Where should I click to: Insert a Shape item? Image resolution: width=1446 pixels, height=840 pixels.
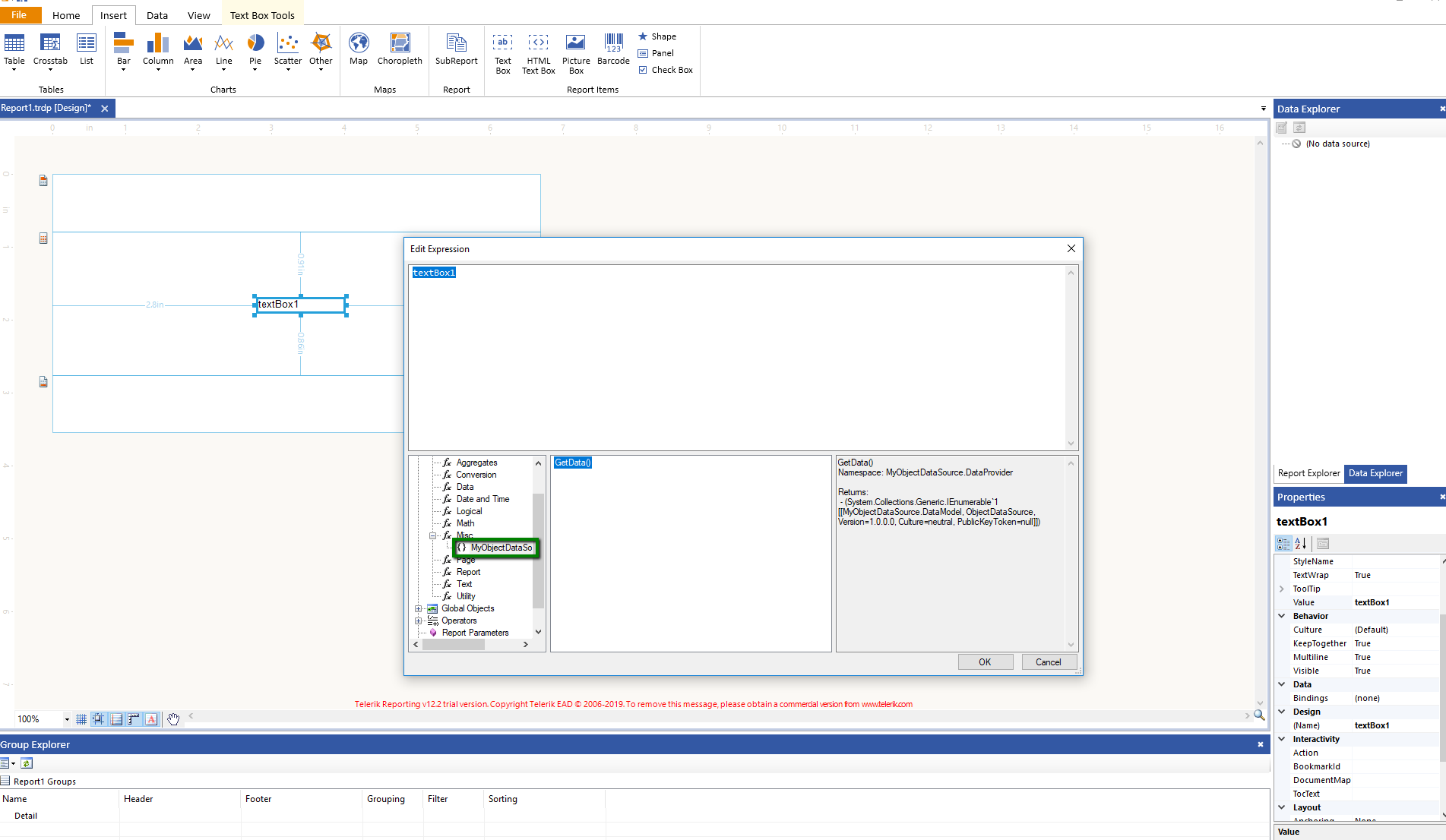[657, 36]
